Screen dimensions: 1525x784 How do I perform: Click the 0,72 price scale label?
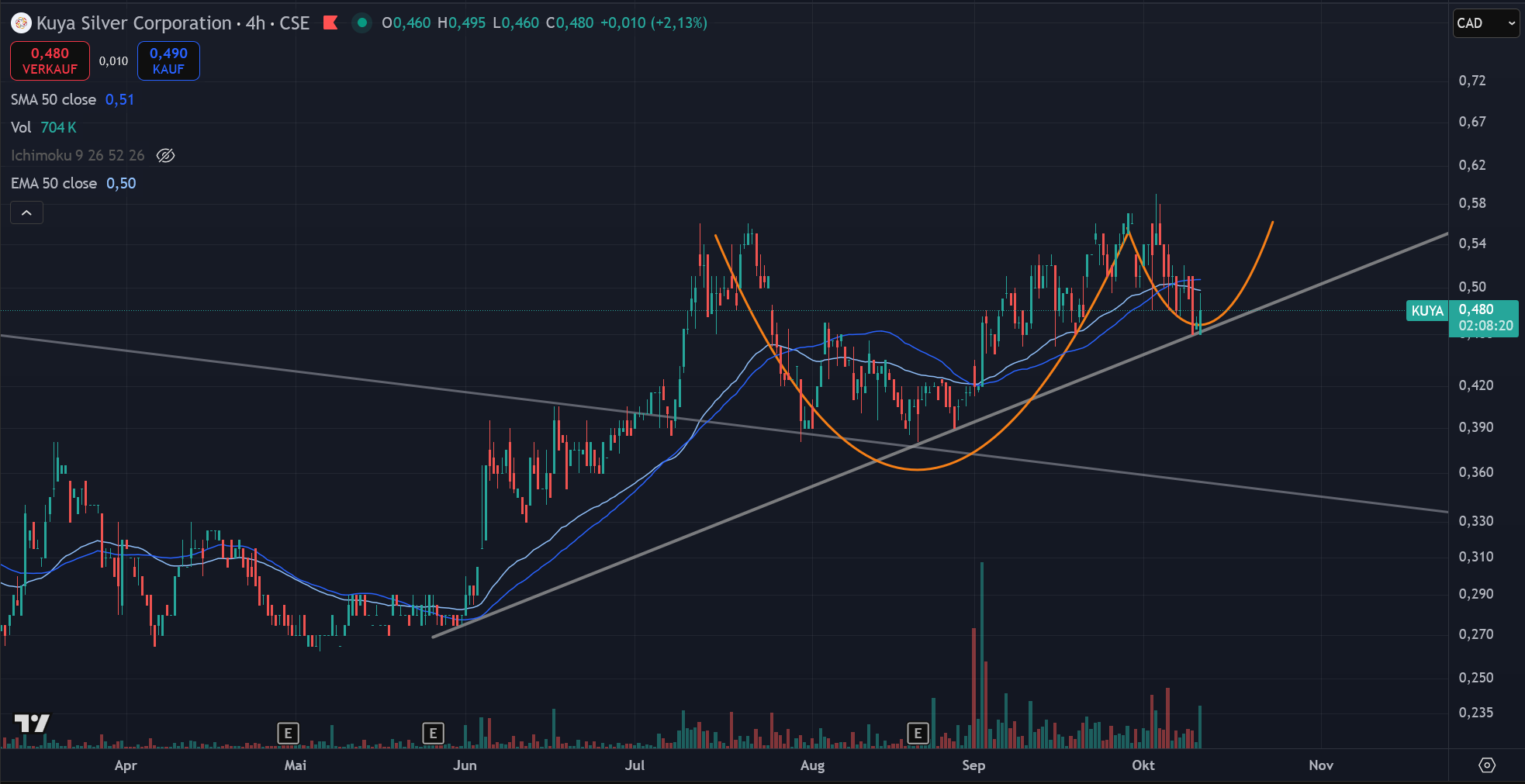1472,81
